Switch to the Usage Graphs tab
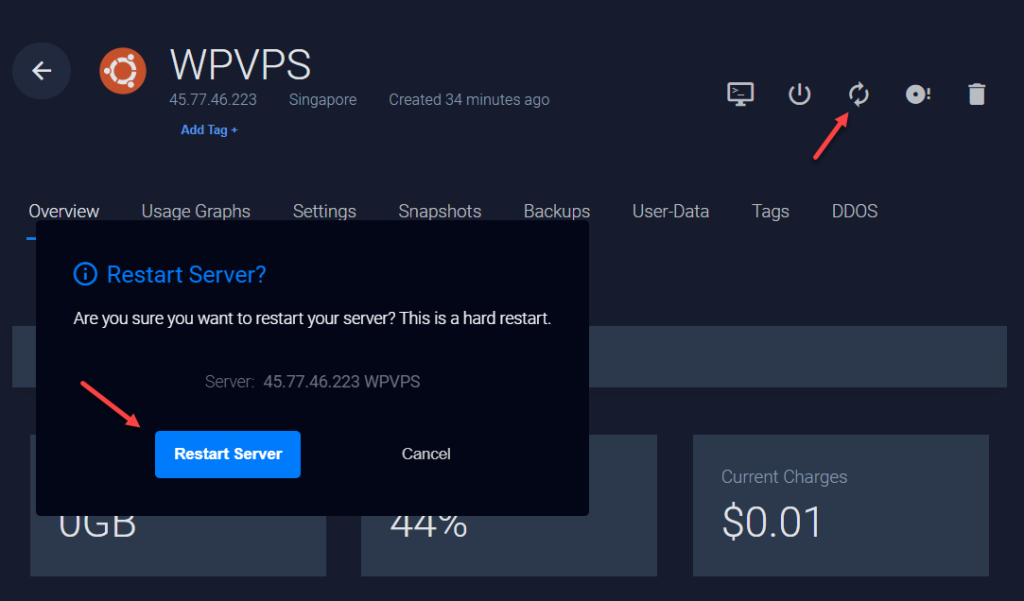1024x601 pixels. click(196, 211)
